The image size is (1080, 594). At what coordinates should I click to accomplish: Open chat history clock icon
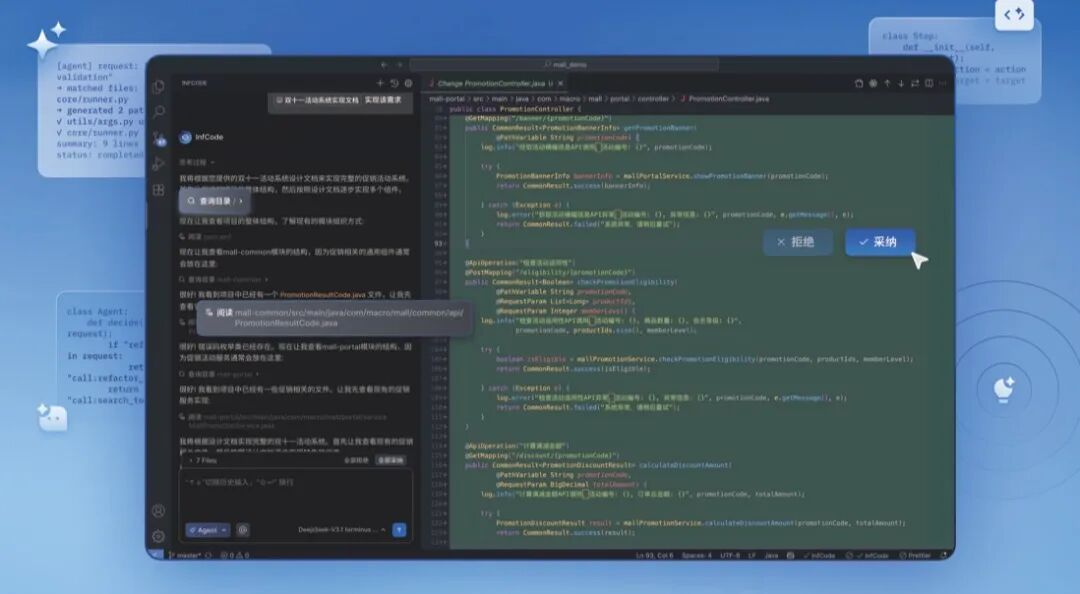pos(393,83)
